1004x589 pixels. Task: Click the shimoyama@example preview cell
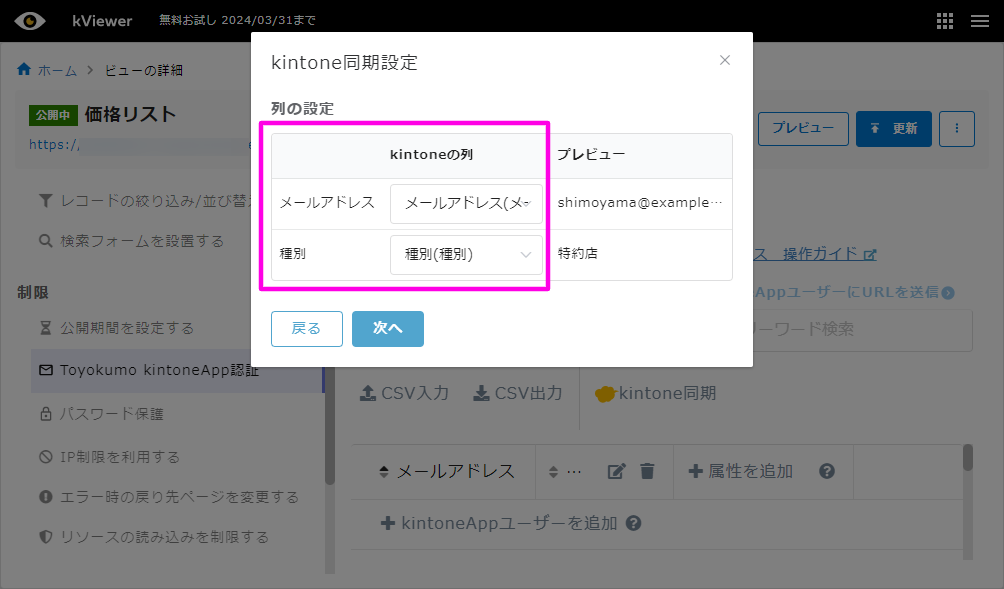pyautogui.click(x=640, y=204)
